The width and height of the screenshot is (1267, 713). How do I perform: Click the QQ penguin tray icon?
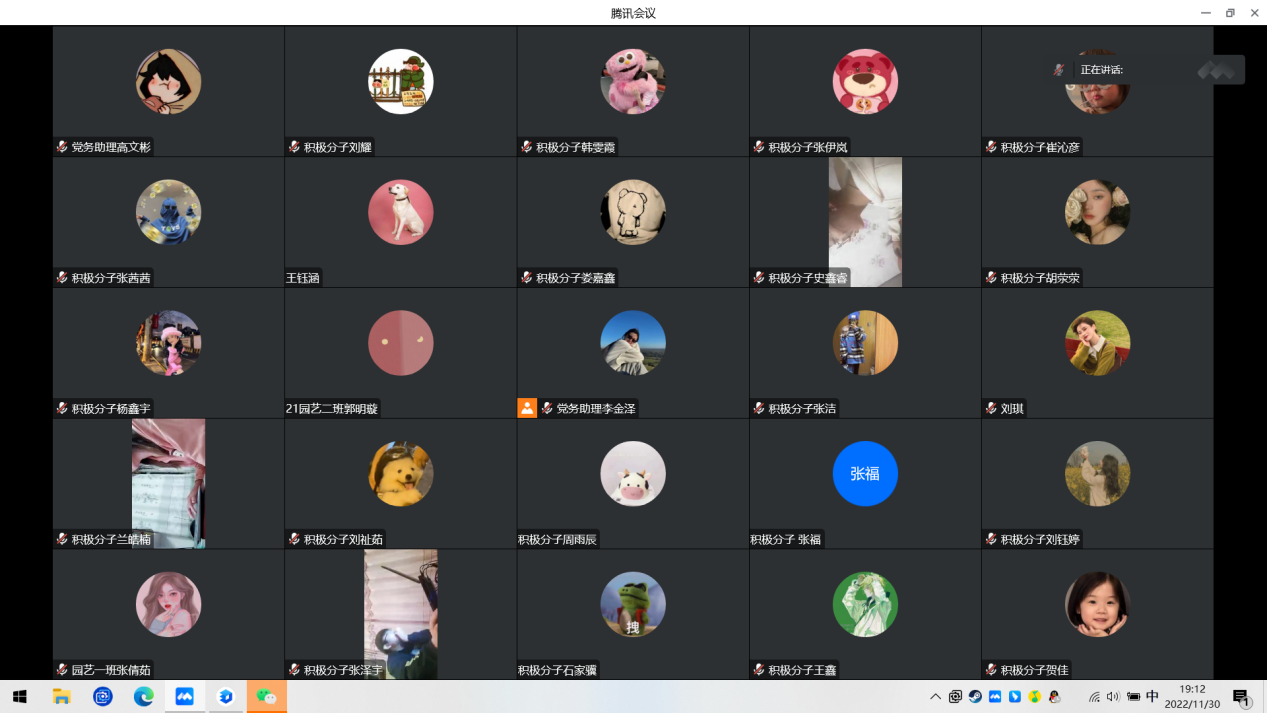pyautogui.click(x=1055, y=697)
